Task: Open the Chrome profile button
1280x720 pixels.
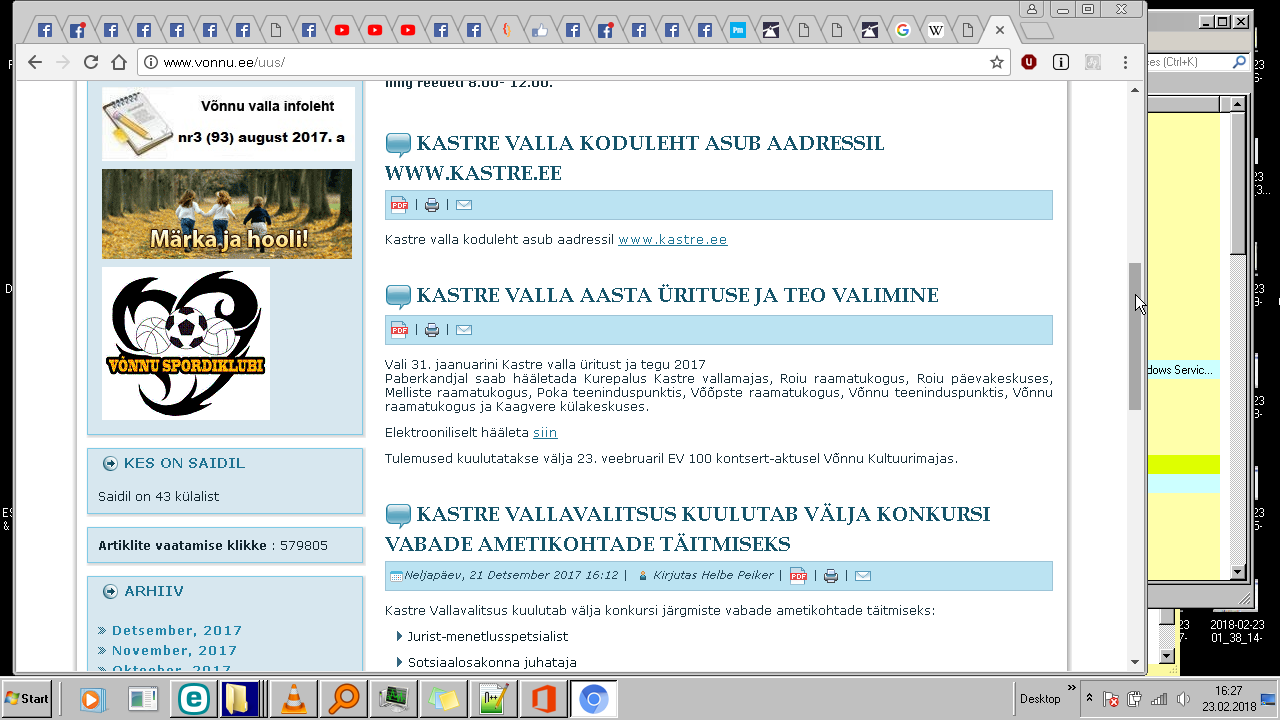Action: point(1030,9)
